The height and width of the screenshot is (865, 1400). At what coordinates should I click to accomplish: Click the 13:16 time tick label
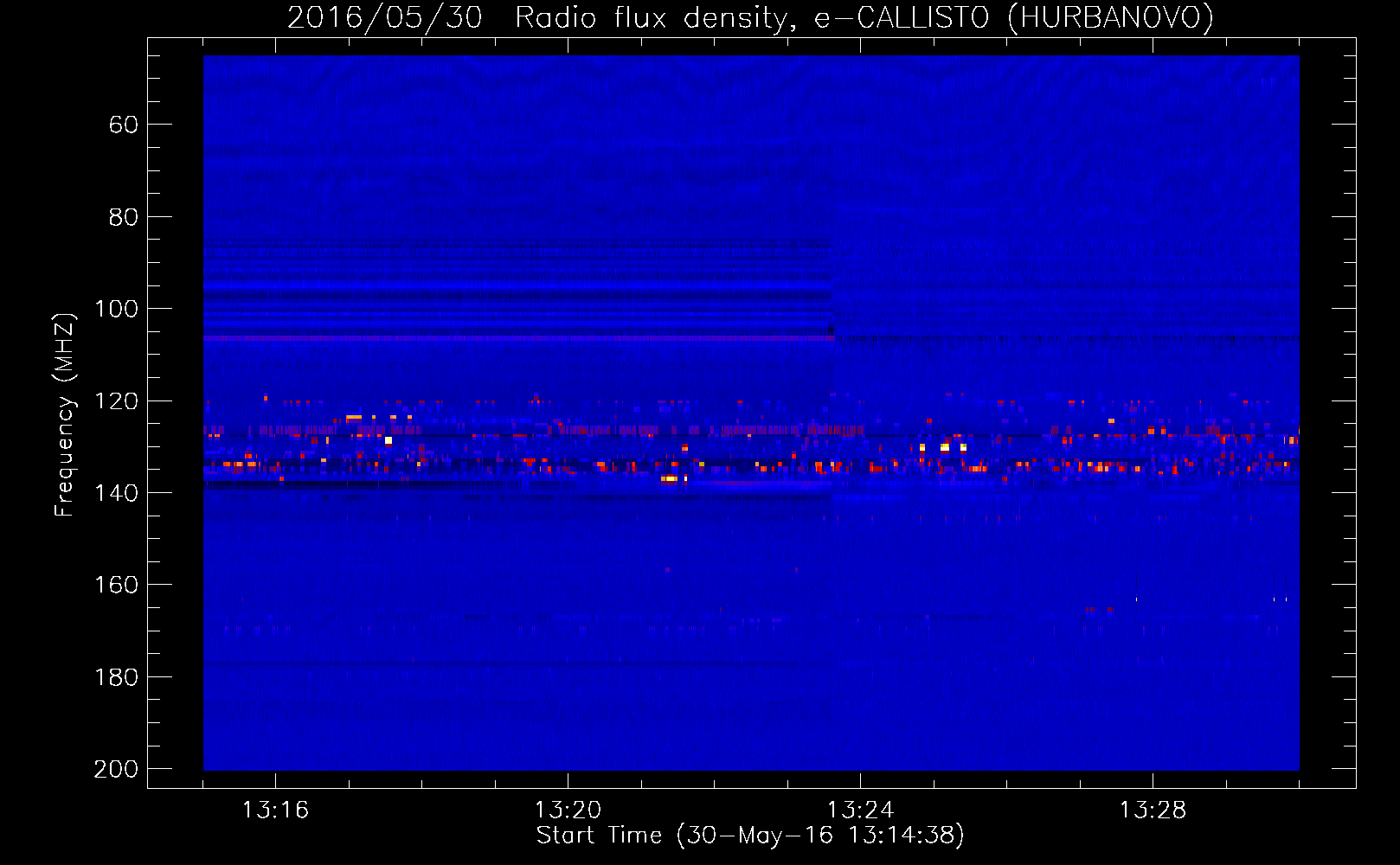tap(275, 811)
